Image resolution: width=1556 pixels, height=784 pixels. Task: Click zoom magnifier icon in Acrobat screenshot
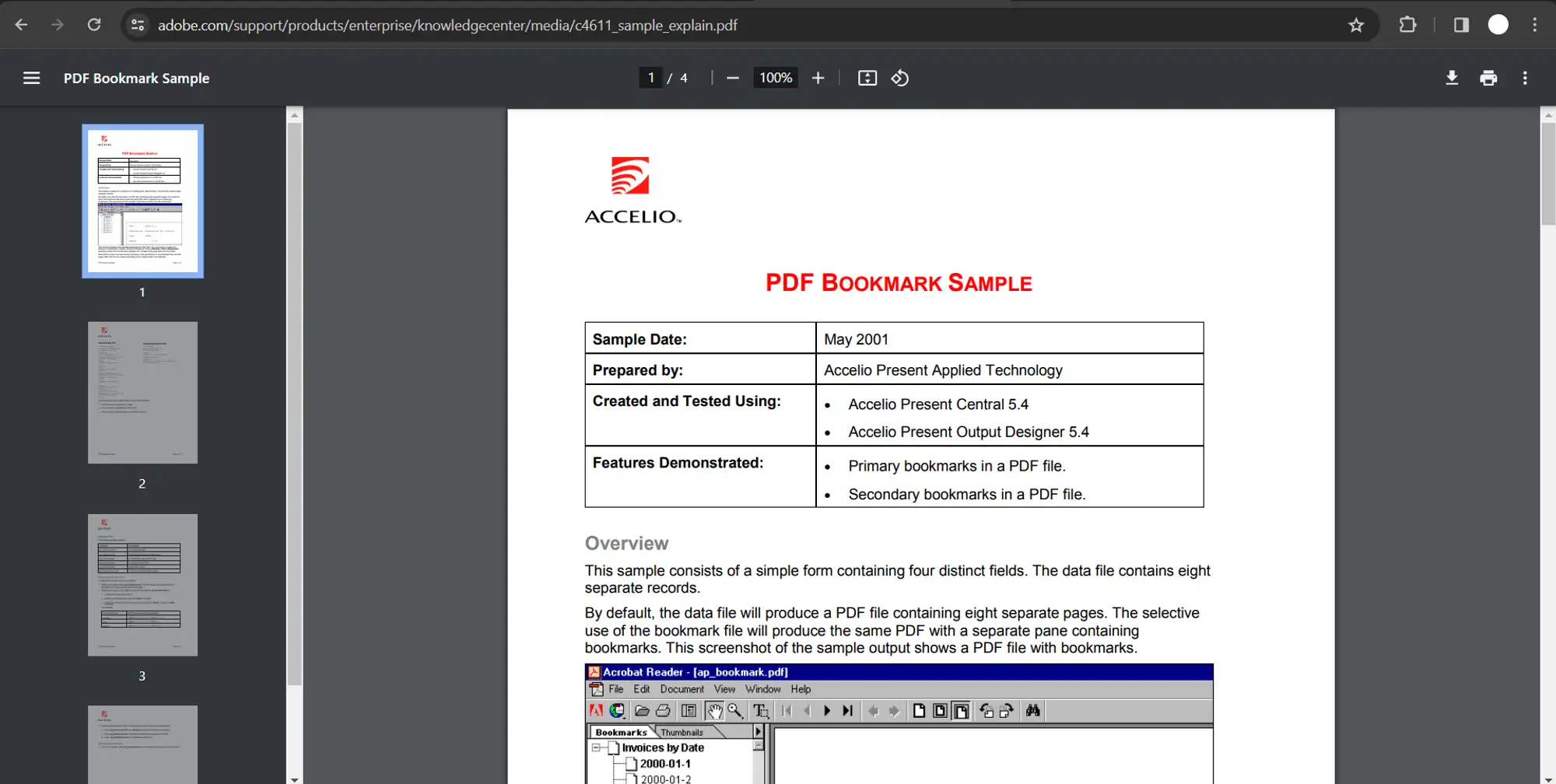tap(735, 711)
